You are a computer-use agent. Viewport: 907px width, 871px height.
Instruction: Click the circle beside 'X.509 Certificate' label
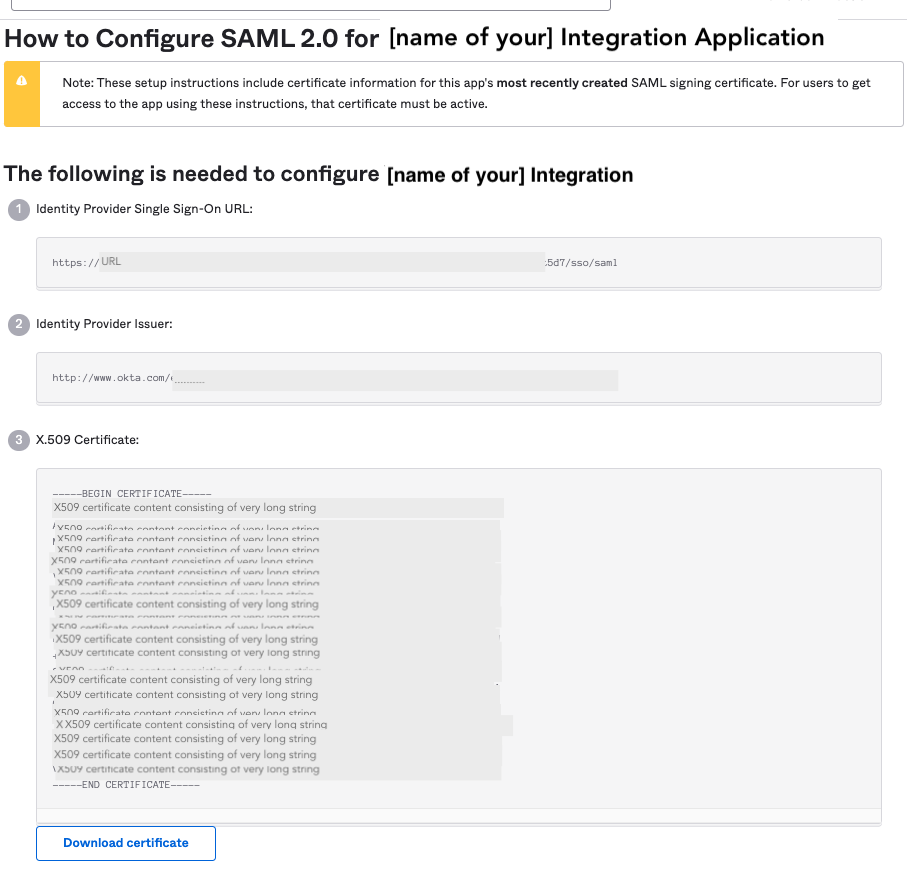pyautogui.click(x=17, y=439)
